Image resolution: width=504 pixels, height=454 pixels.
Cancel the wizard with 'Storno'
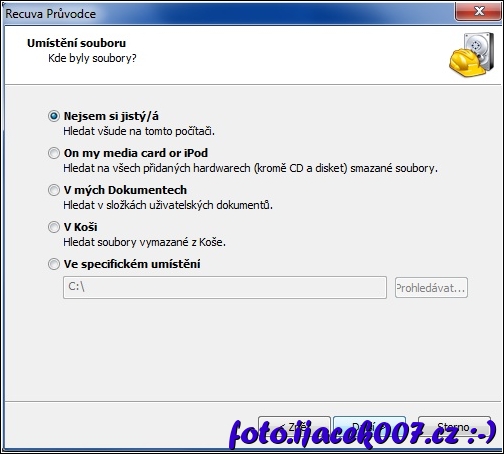pos(454,427)
